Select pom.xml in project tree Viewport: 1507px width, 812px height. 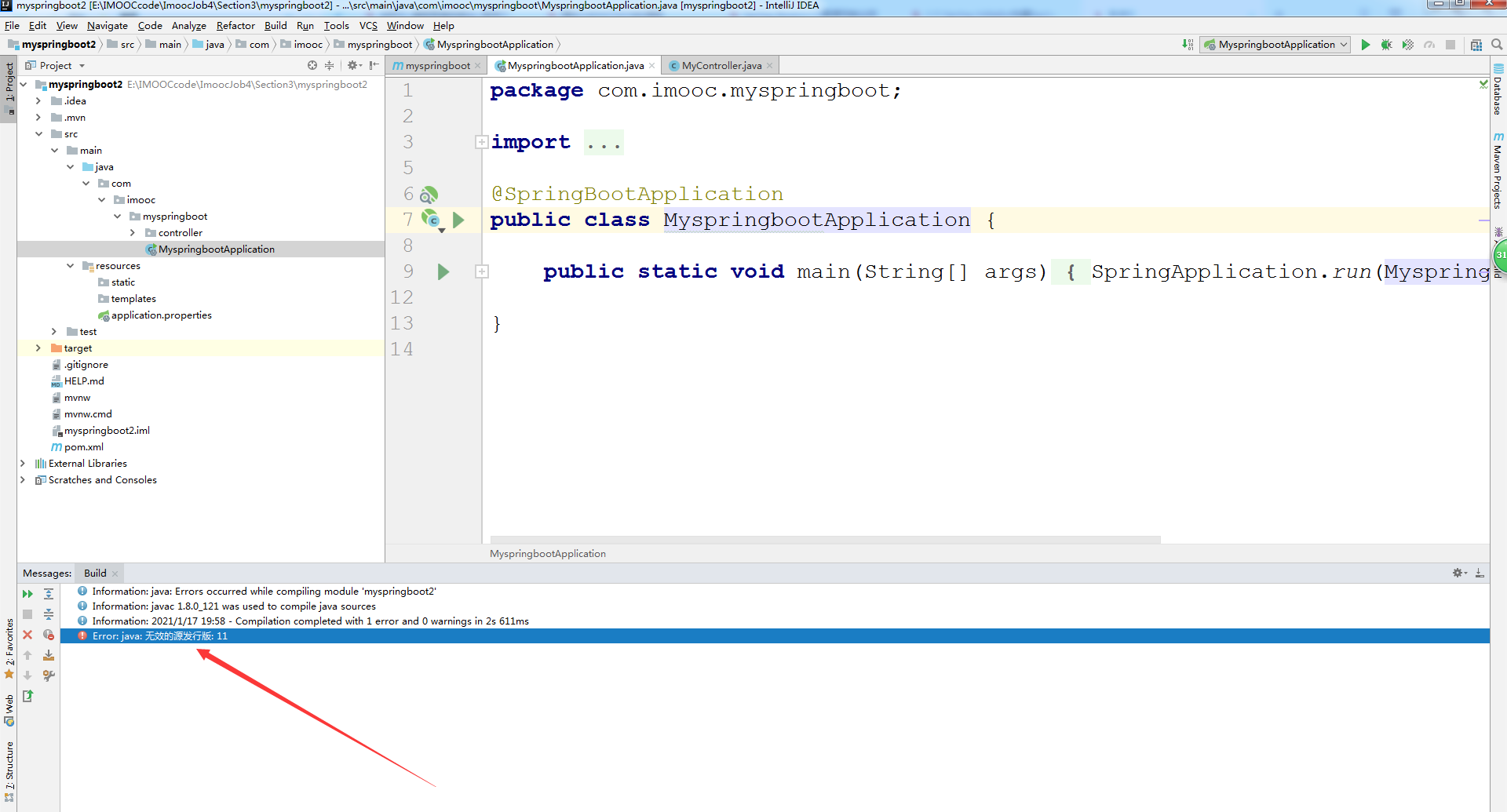[83, 447]
